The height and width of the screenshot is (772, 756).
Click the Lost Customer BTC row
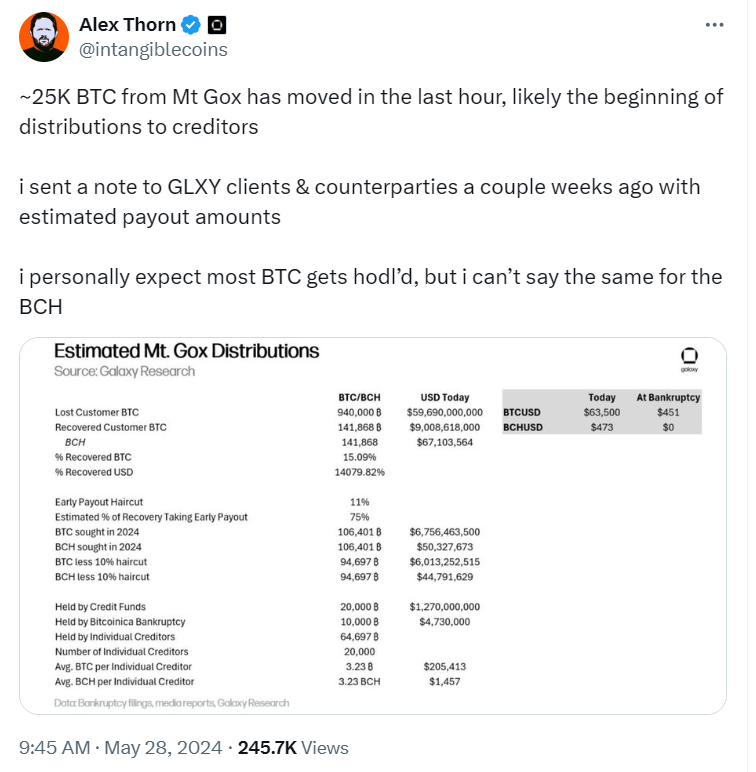(269, 413)
